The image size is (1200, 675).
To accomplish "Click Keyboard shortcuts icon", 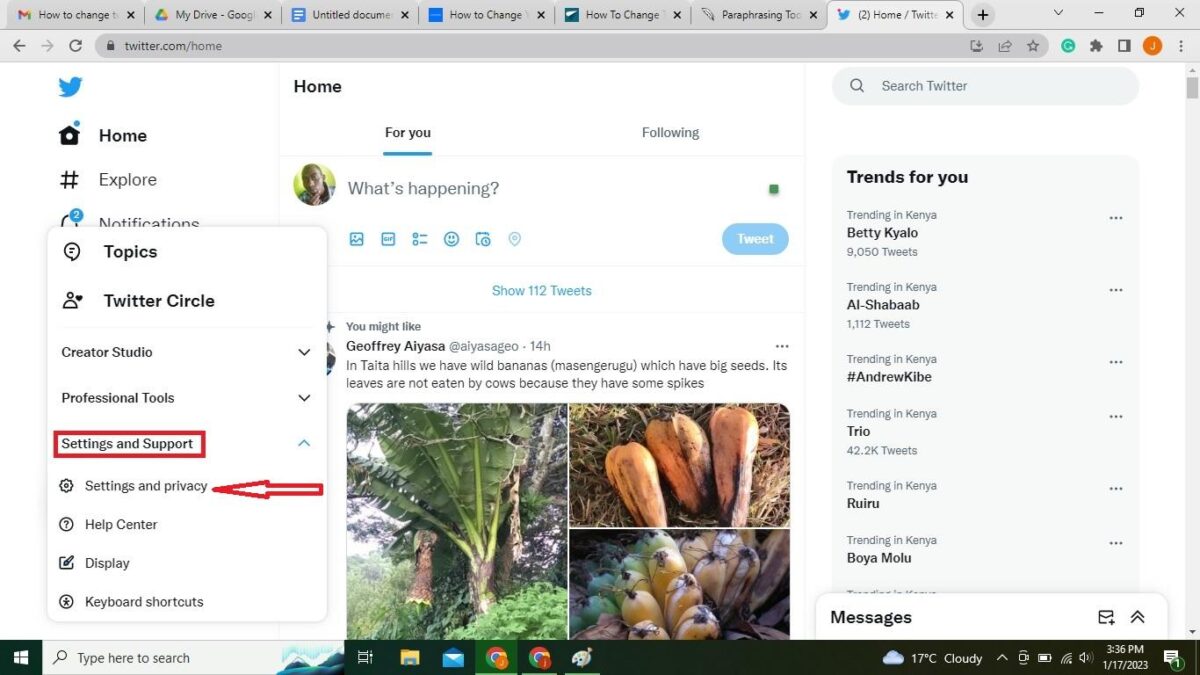I will (x=66, y=602).
